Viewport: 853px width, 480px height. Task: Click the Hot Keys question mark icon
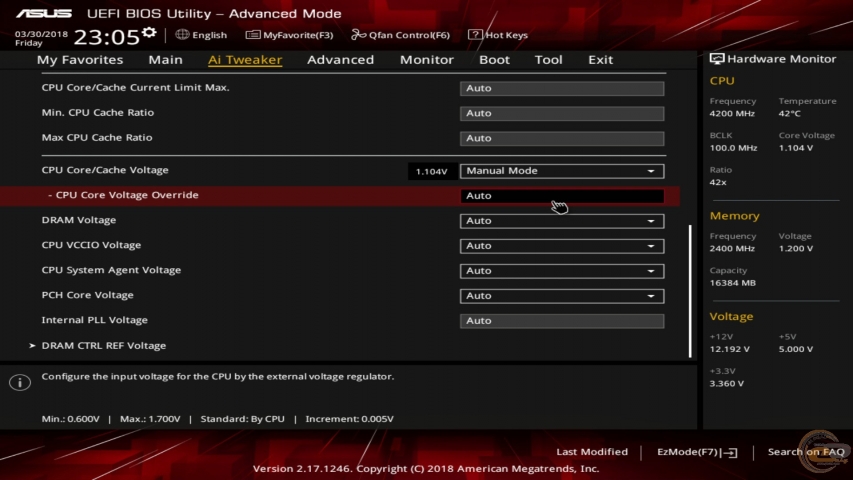click(x=475, y=35)
